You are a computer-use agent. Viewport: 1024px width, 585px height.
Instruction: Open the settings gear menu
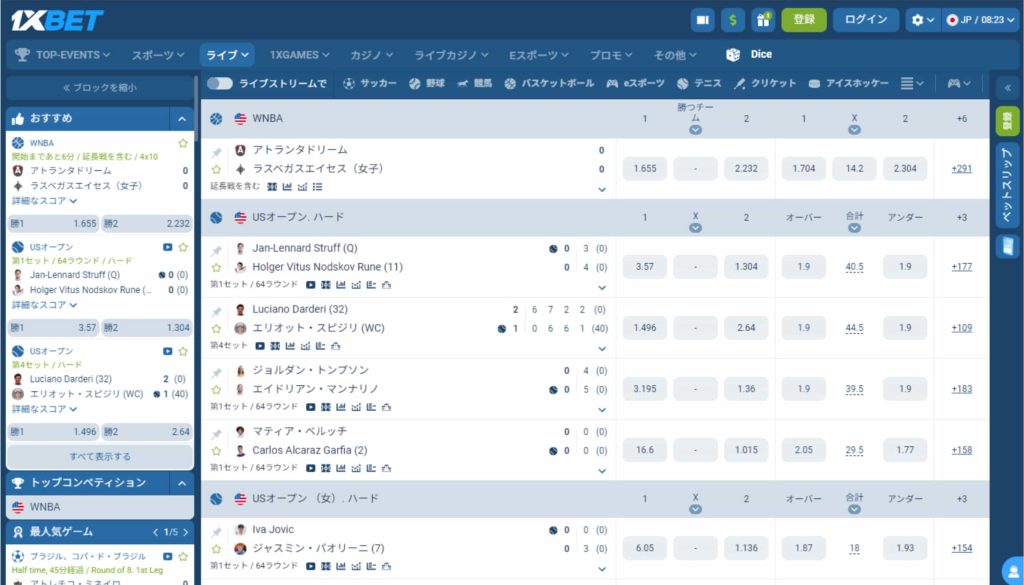[x=922, y=20]
